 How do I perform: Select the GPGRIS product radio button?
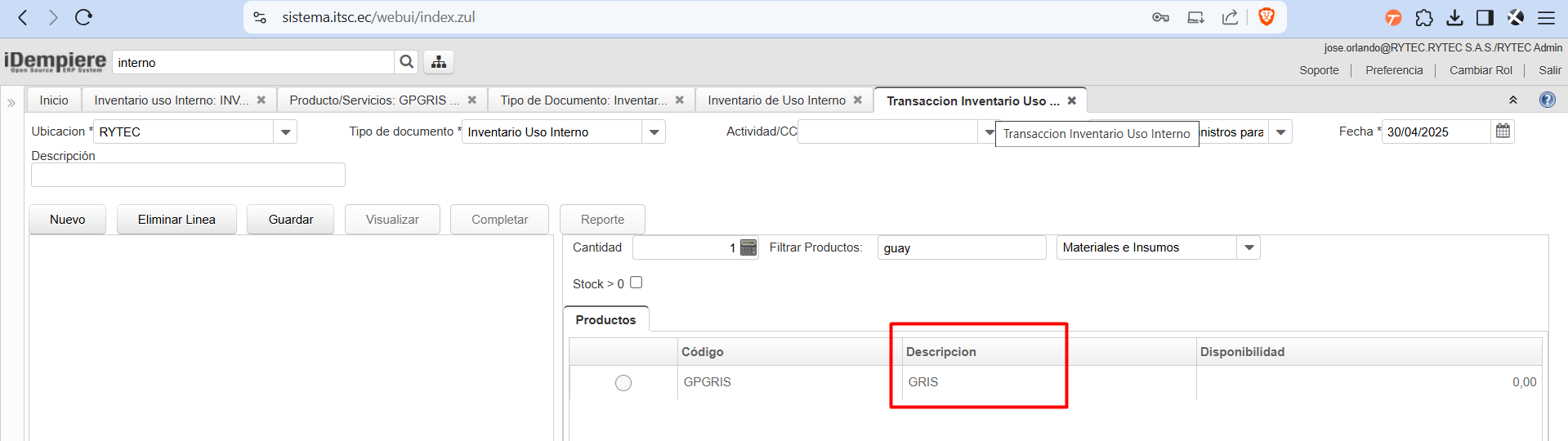[623, 383]
